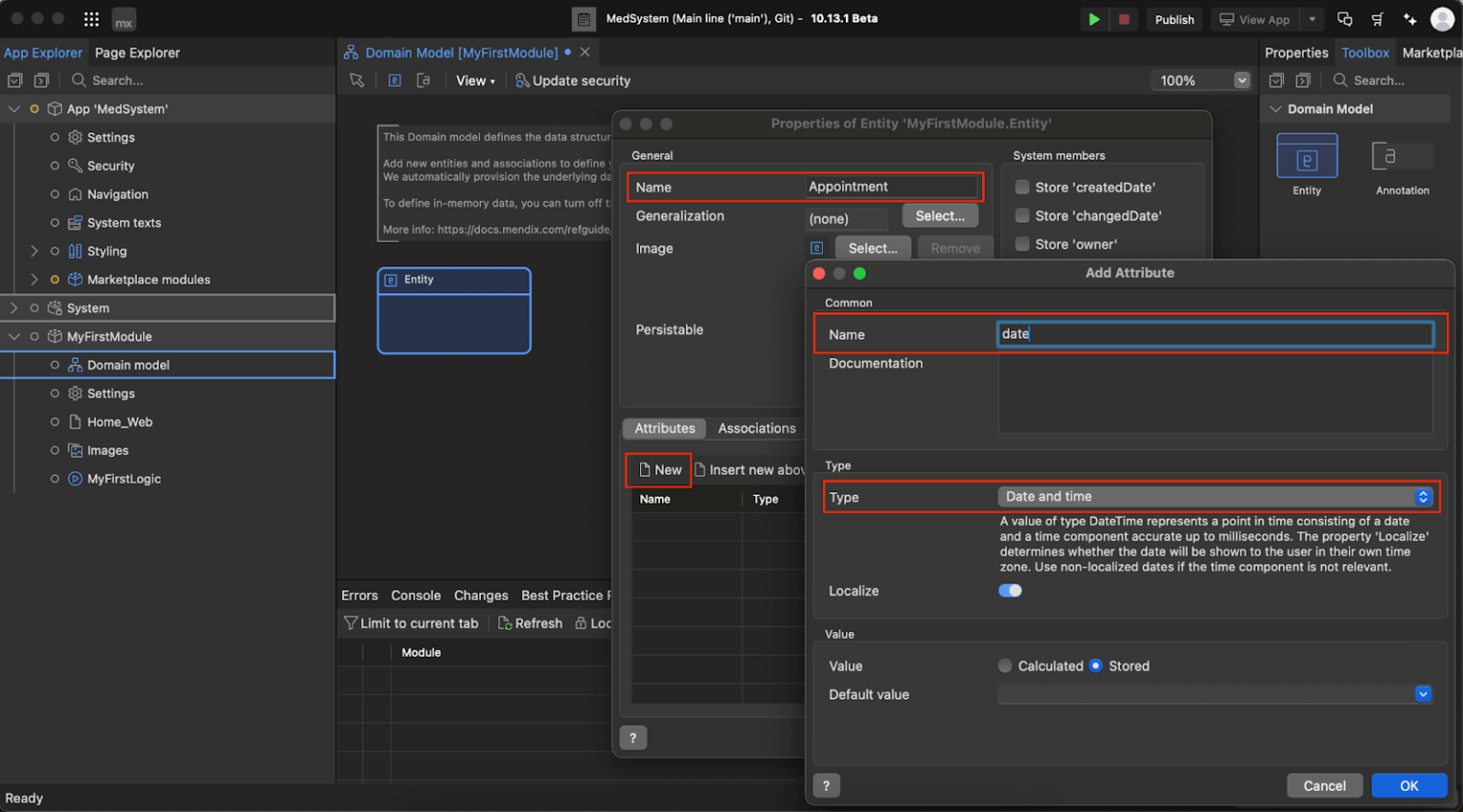Stop the app with the red stop icon

[1124, 19]
